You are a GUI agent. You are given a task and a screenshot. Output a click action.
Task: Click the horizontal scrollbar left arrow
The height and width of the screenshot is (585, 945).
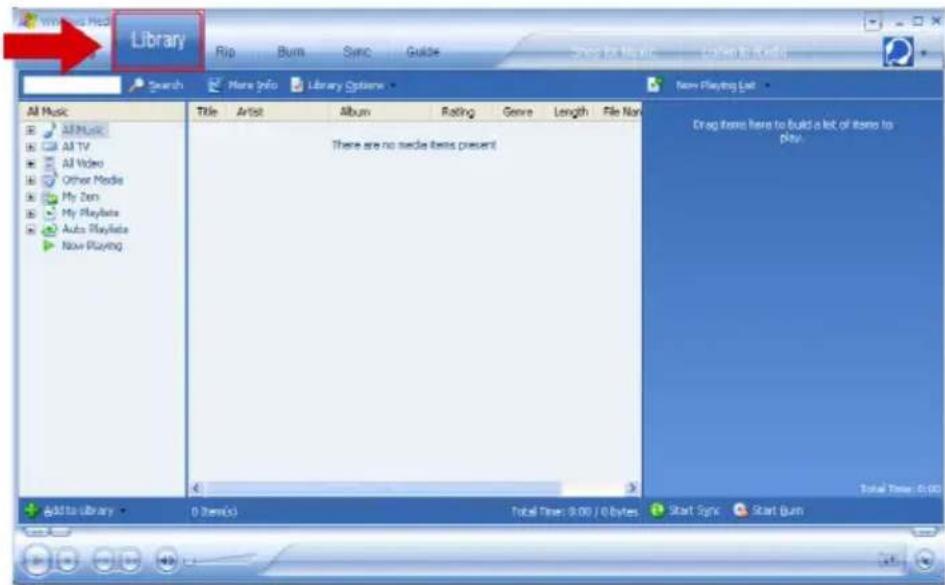pos(196,488)
